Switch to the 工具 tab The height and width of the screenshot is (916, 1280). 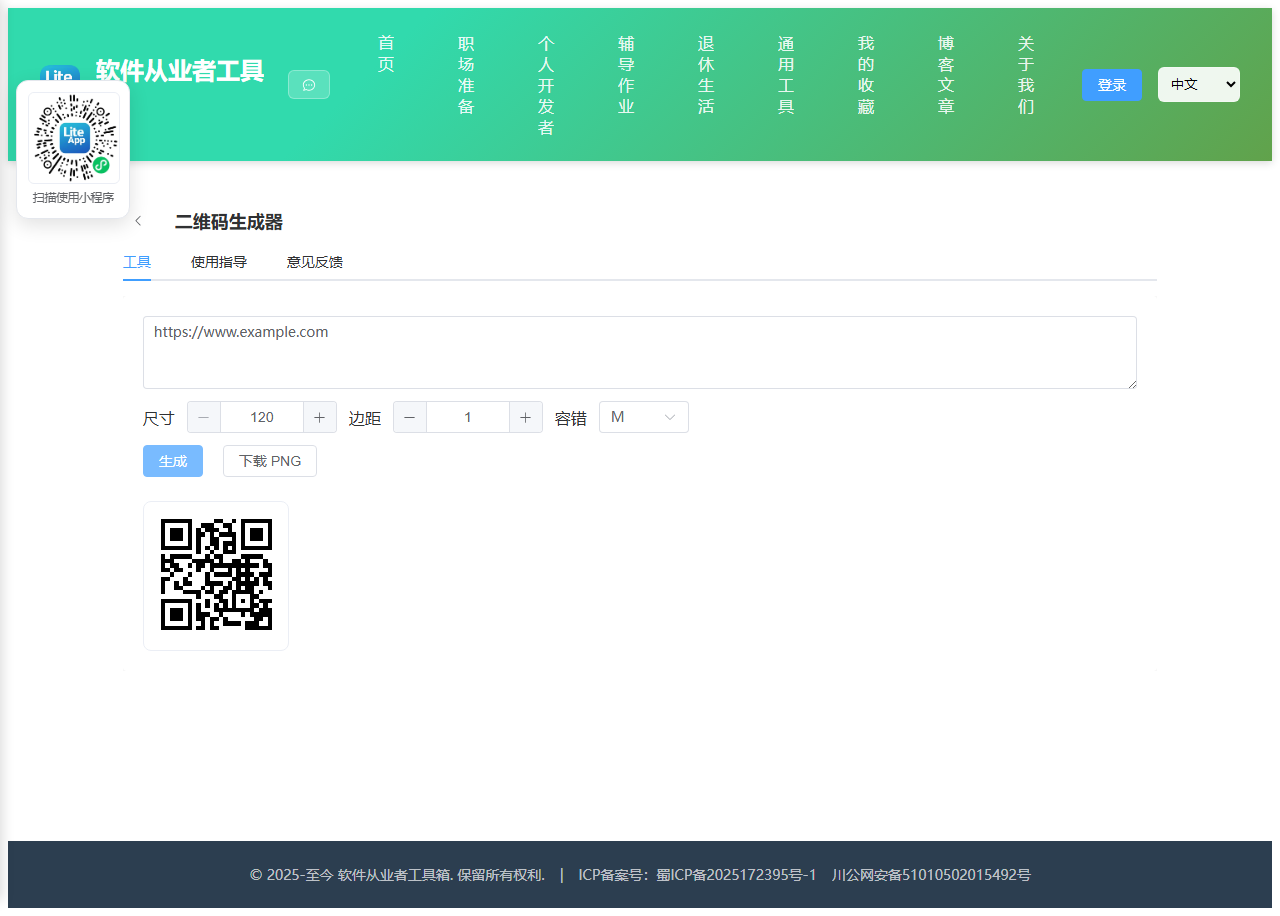(137, 262)
